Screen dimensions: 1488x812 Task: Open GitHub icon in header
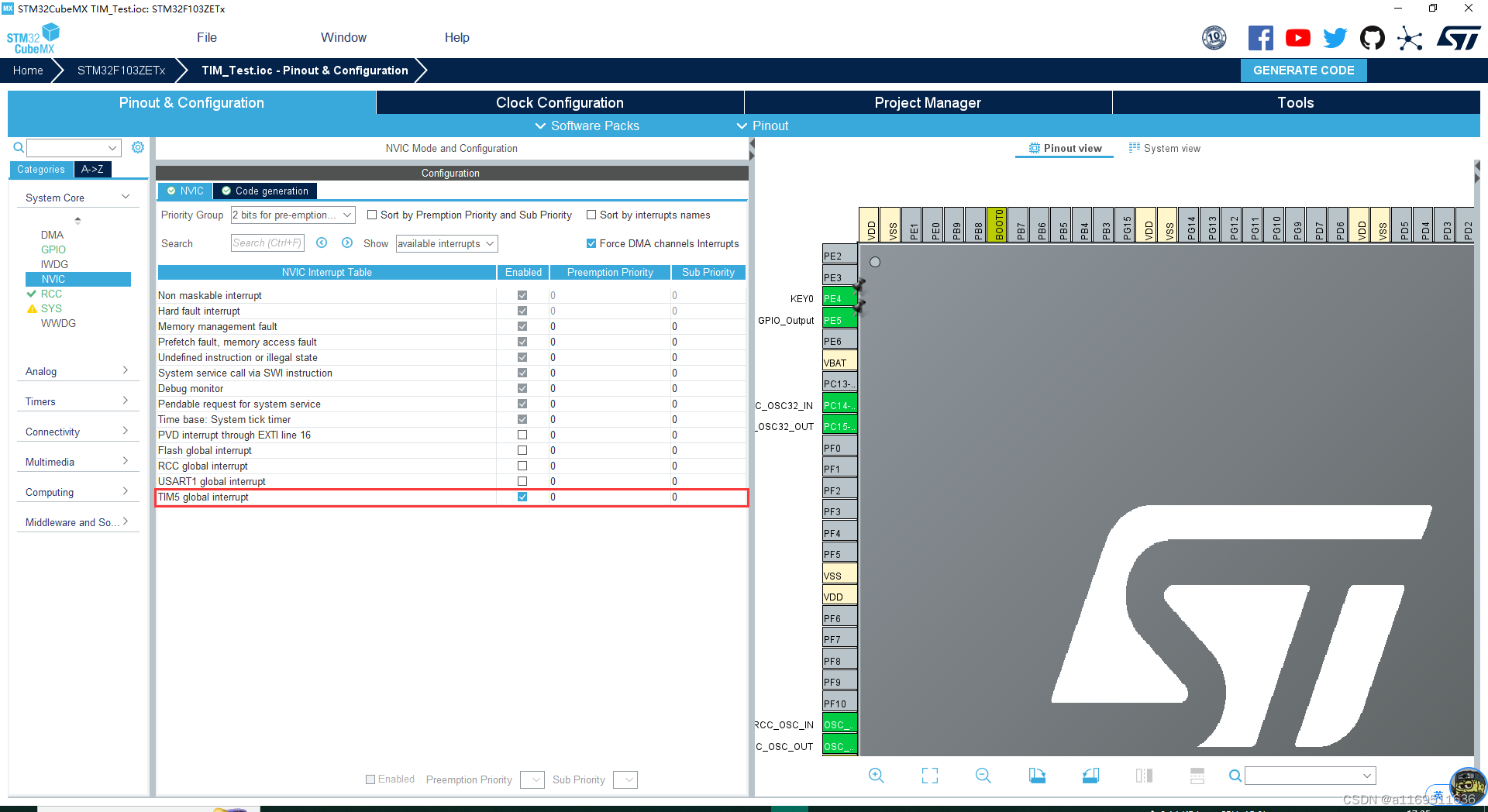(1372, 38)
